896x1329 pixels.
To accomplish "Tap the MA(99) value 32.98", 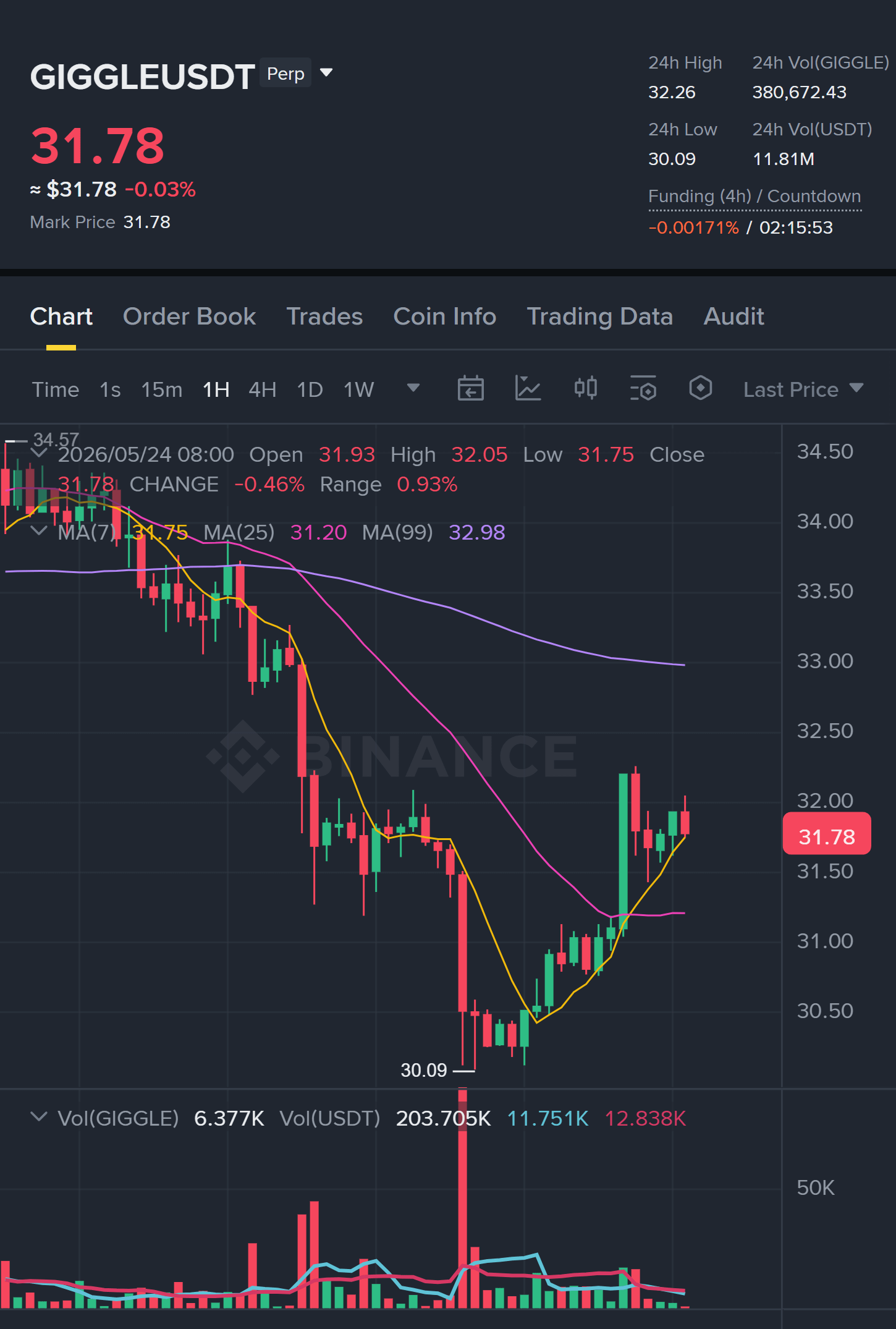I will [x=477, y=532].
